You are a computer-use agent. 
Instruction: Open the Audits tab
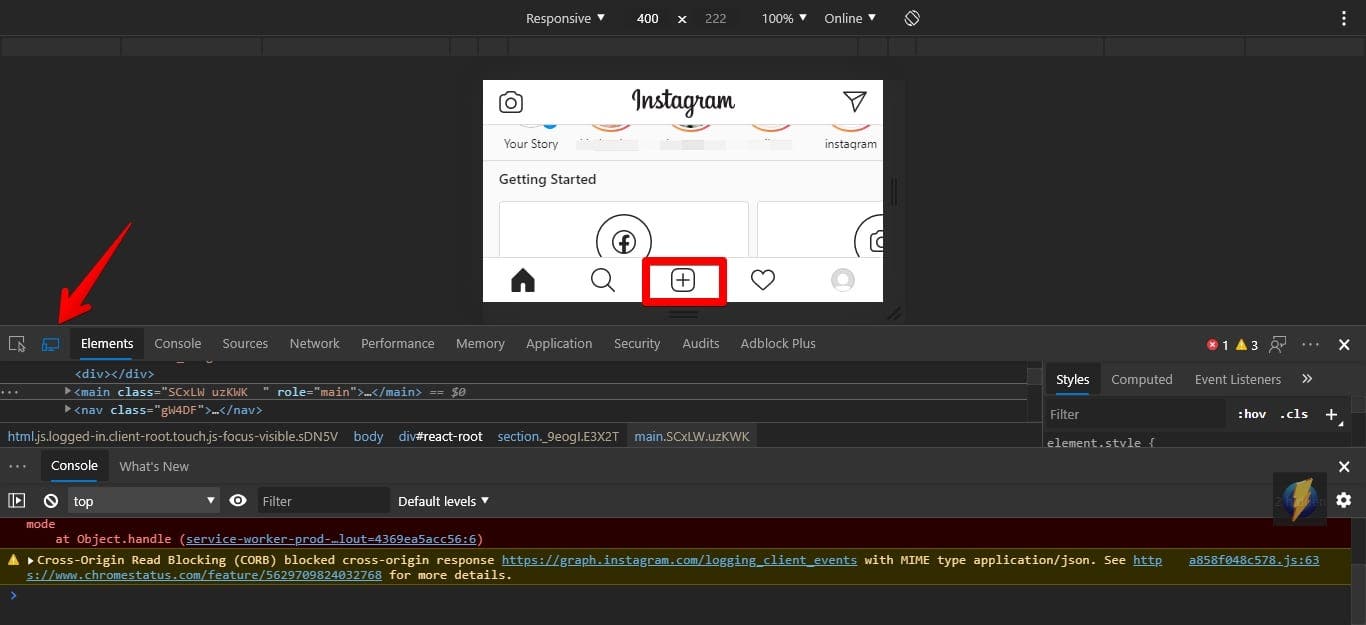coord(701,343)
